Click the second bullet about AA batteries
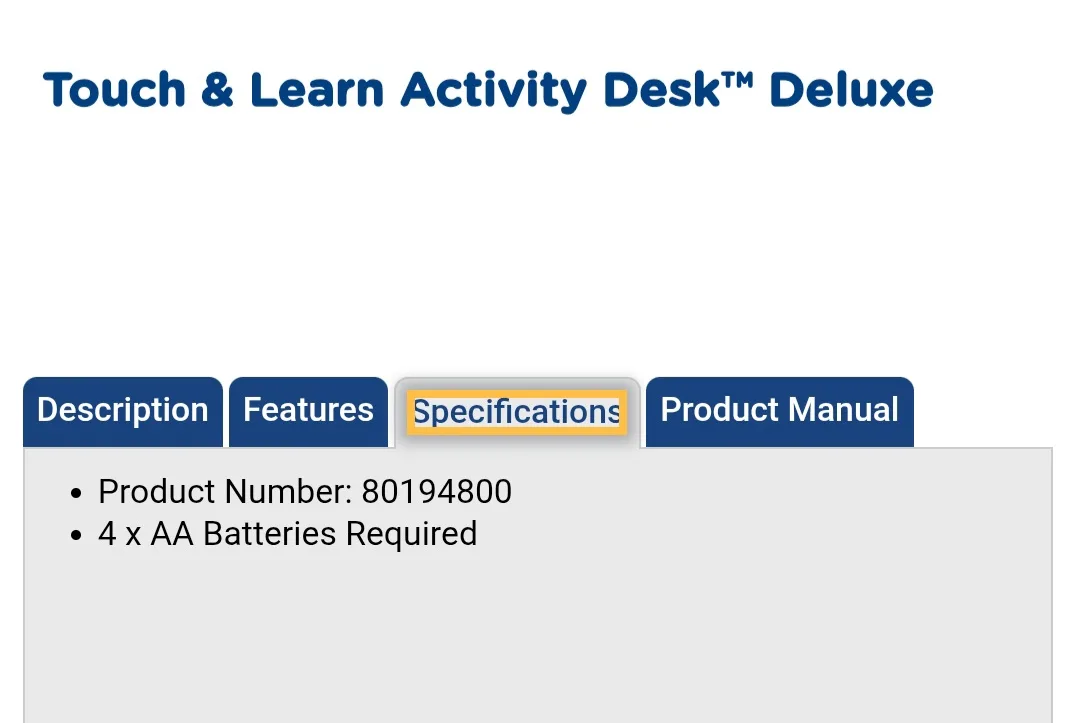 point(287,533)
